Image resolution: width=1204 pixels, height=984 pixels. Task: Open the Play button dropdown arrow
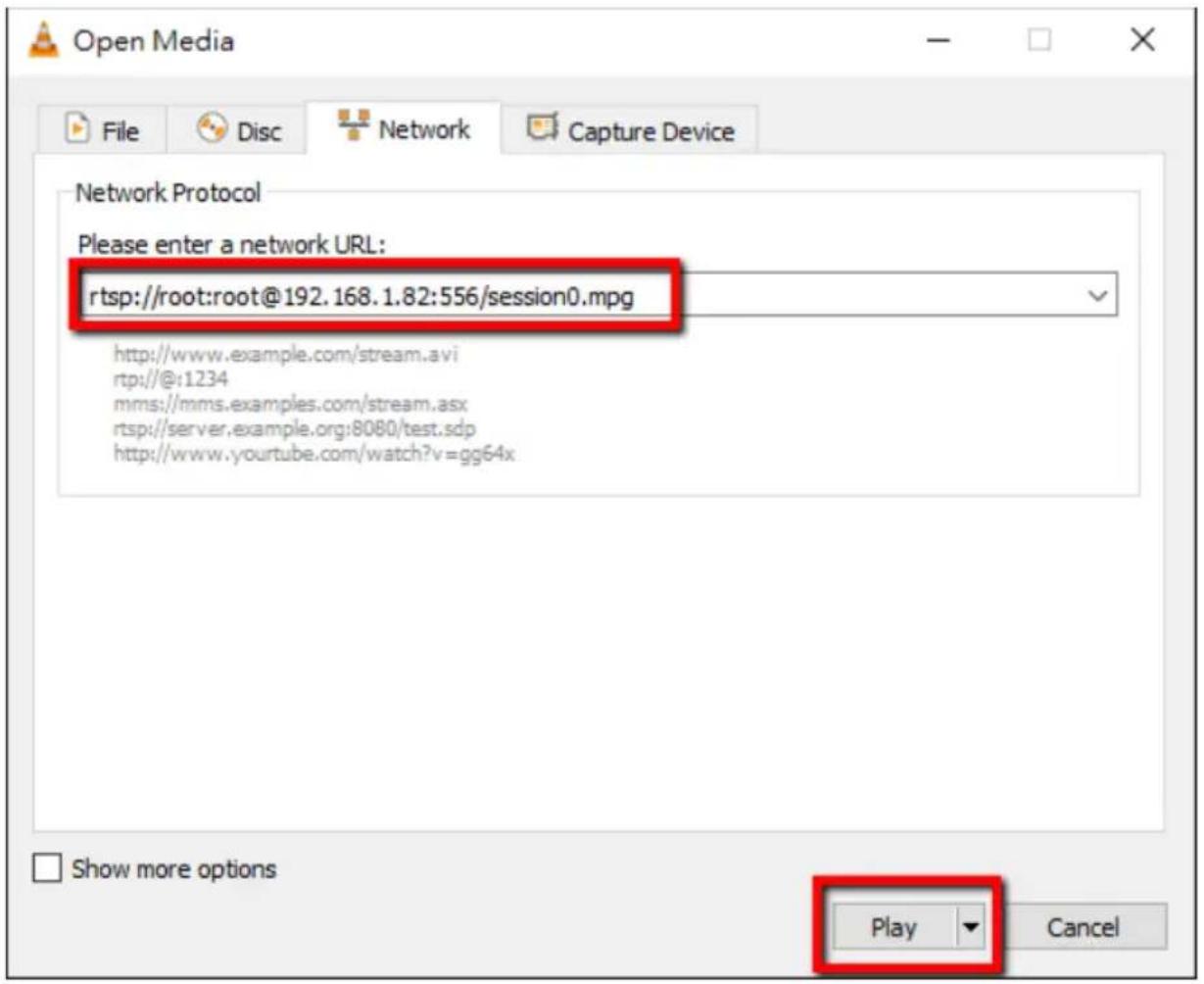pyautogui.click(x=970, y=926)
